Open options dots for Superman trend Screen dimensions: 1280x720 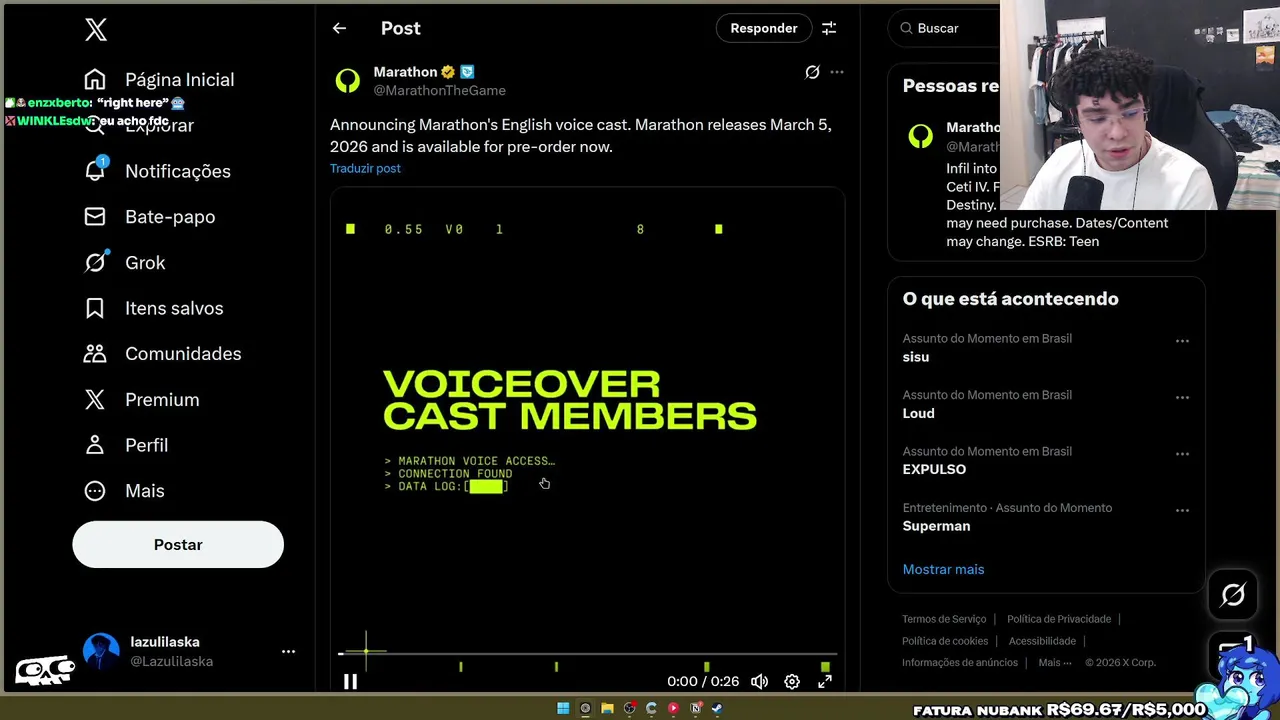pos(1182,511)
